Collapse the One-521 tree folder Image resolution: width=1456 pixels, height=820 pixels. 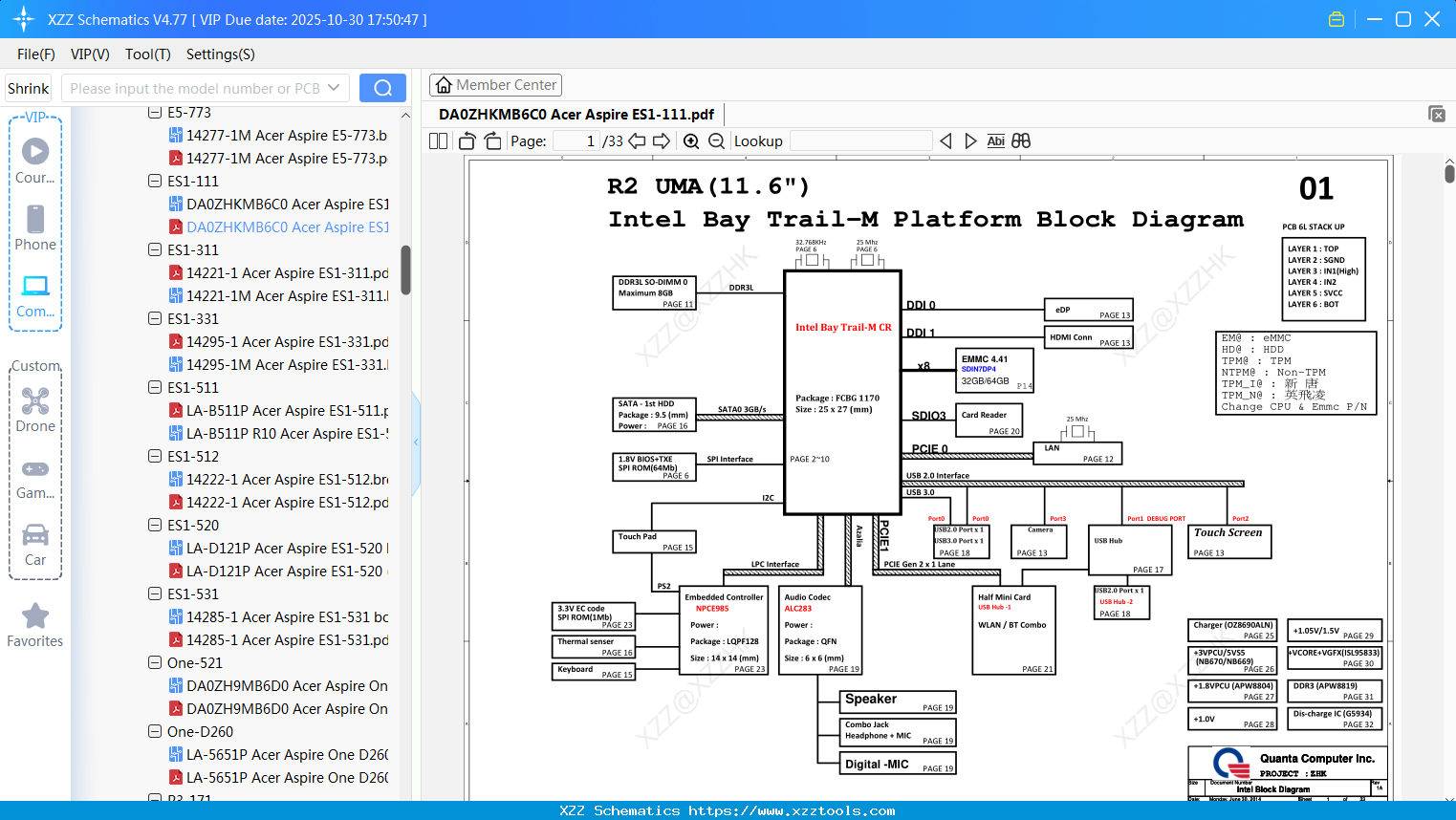coord(155,663)
